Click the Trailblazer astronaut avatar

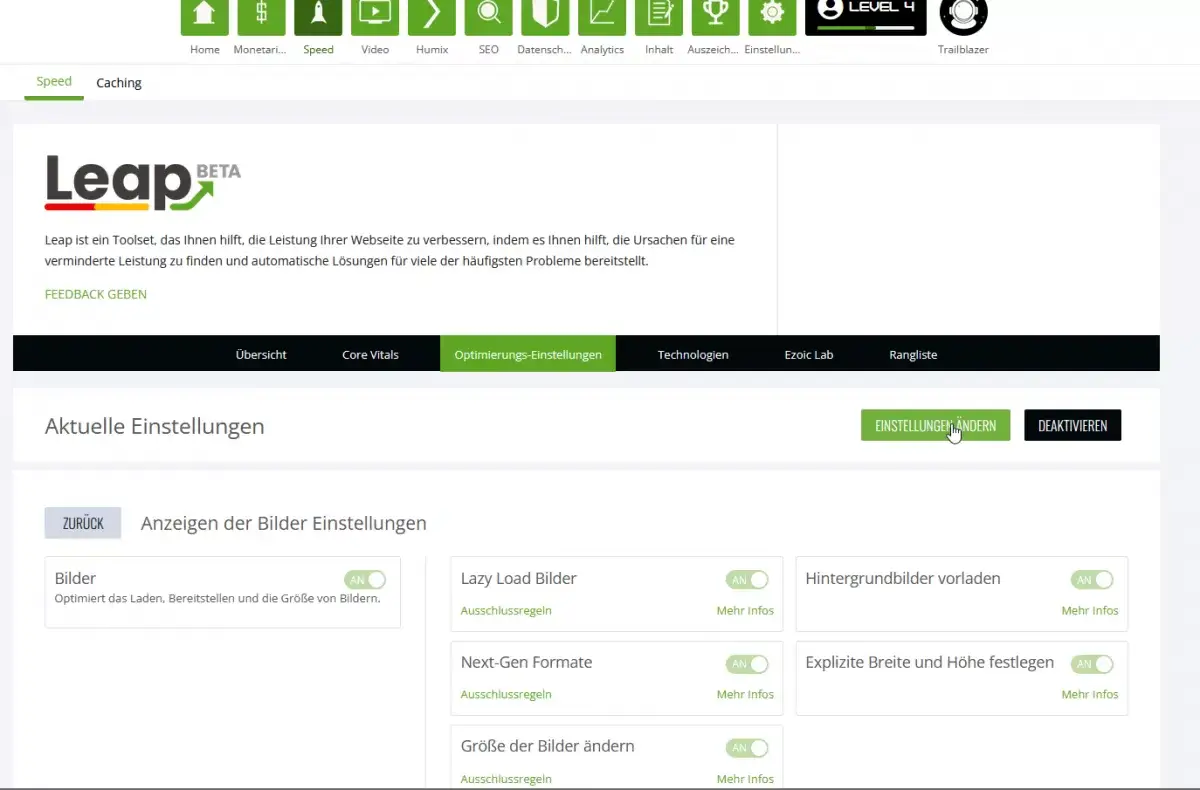(x=963, y=16)
